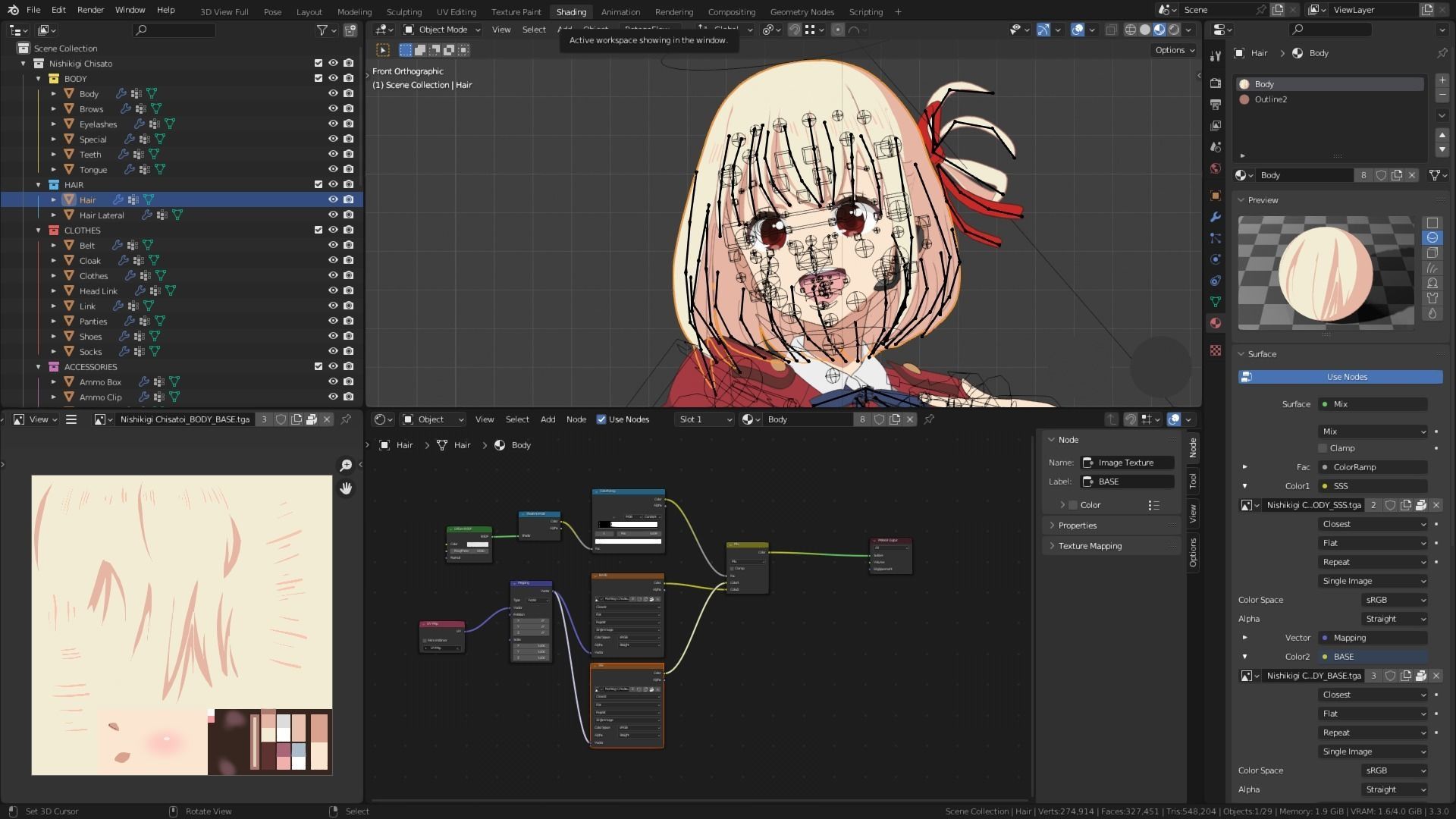The height and width of the screenshot is (819, 1456).
Task: Uncheck the CLOTHES collection checkbox
Action: (318, 230)
